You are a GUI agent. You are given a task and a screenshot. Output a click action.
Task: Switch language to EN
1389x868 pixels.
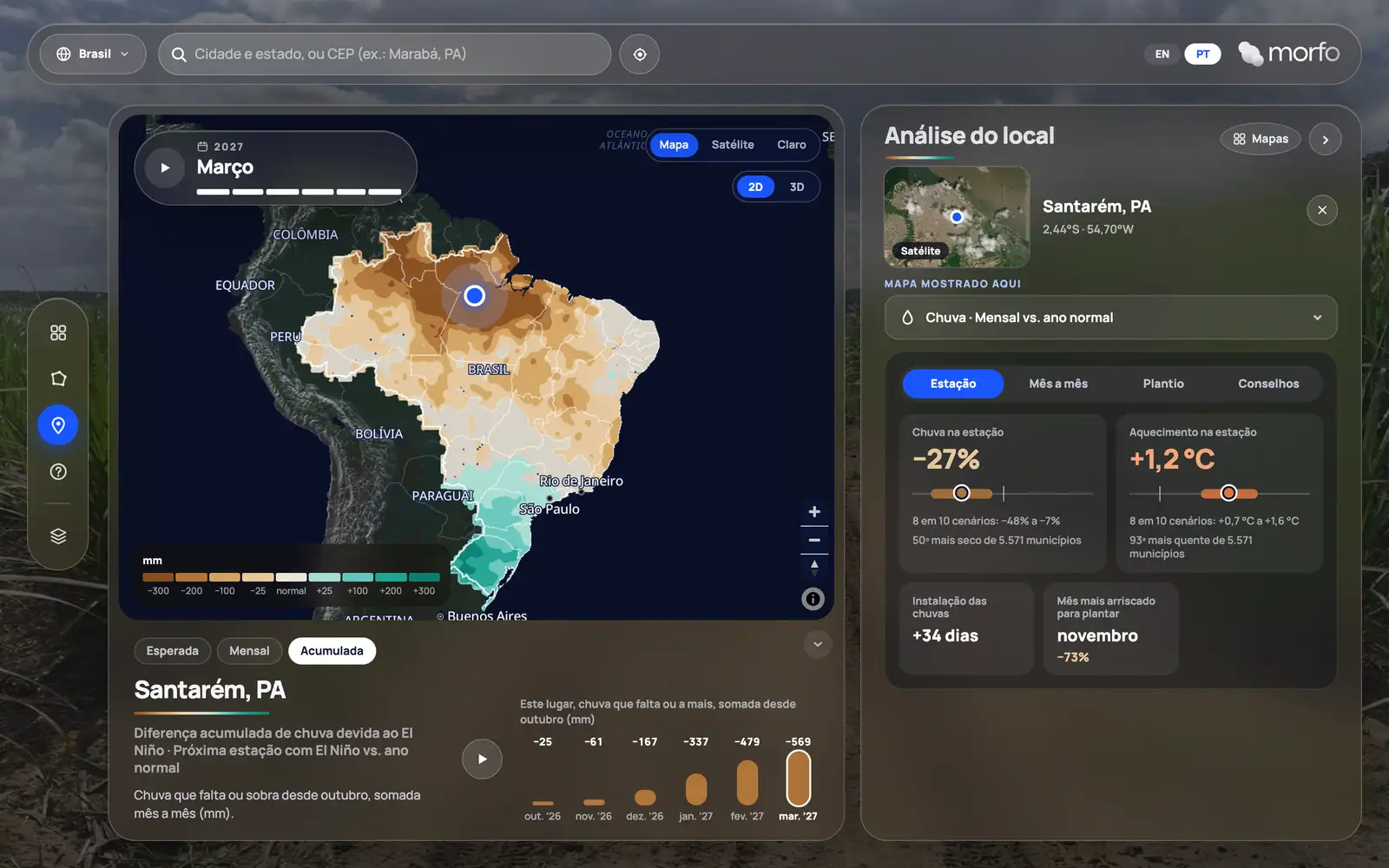coord(1162,54)
